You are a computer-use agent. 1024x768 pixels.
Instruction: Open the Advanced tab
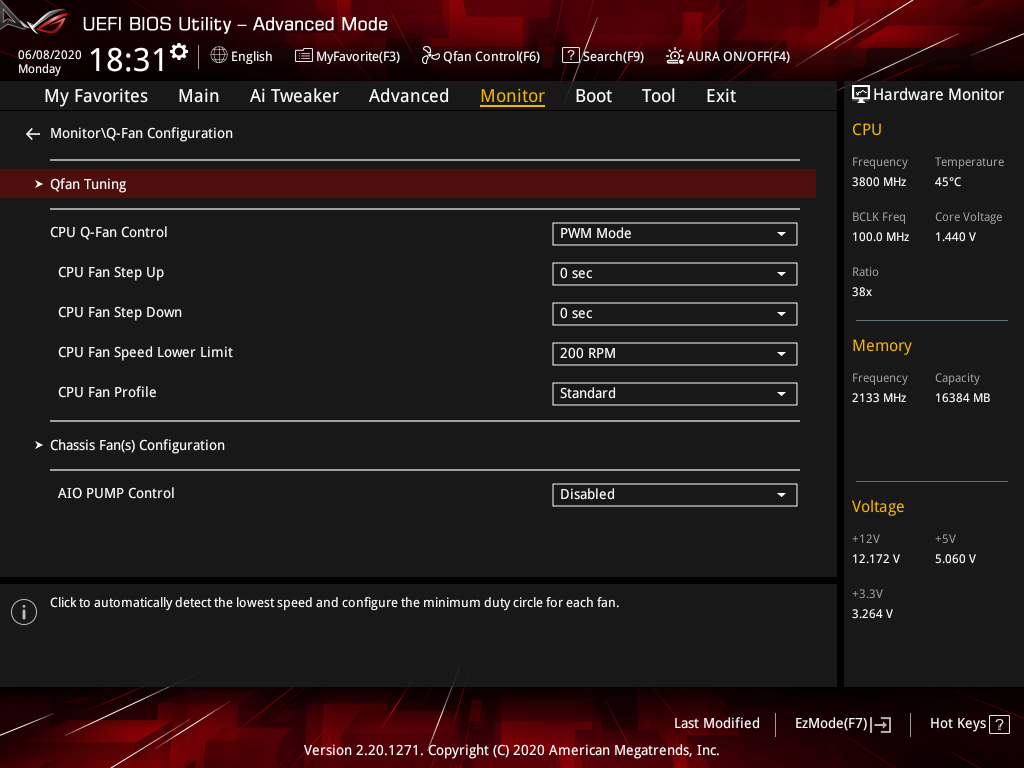[409, 96]
